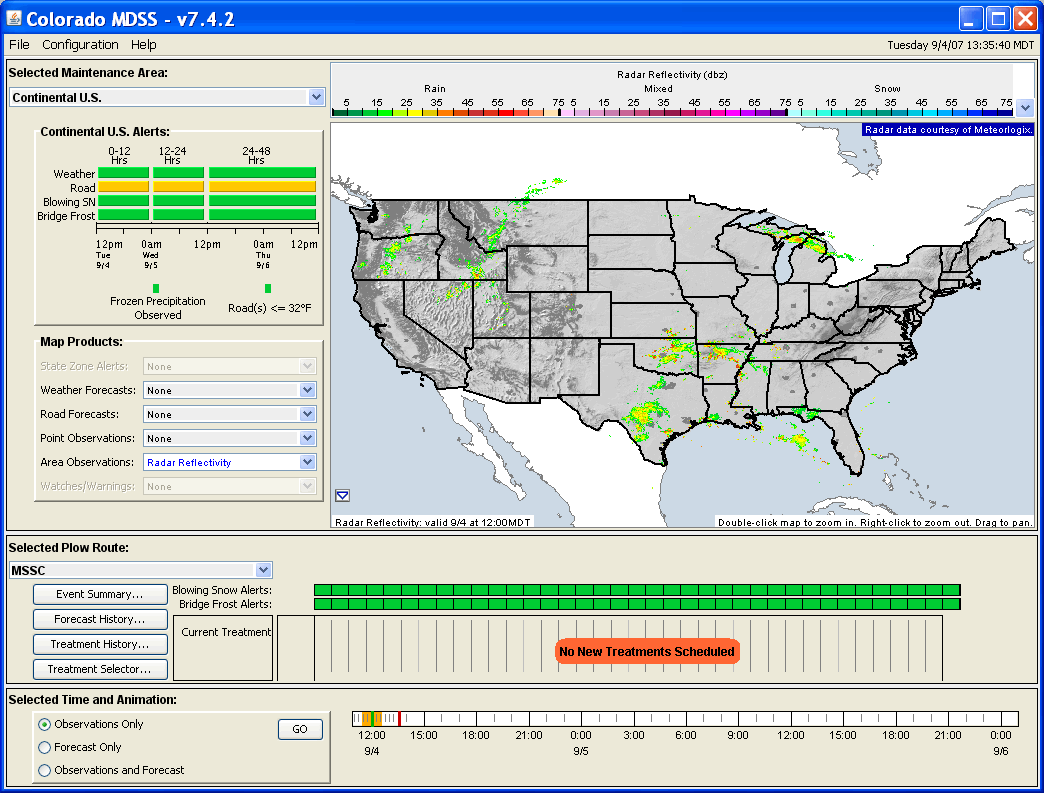Click the Bridge Frost 12-24 Hrs alert bar
Image resolution: width=1044 pixels, height=793 pixels.
tap(178, 215)
